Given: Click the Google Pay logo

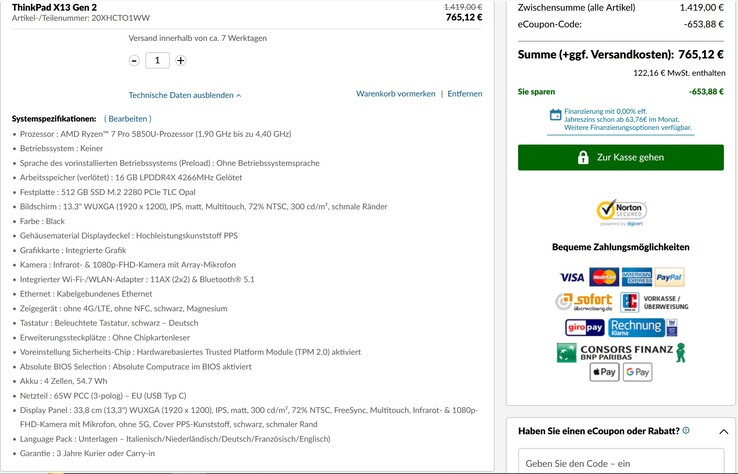Looking at the screenshot, I should coord(637,372).
